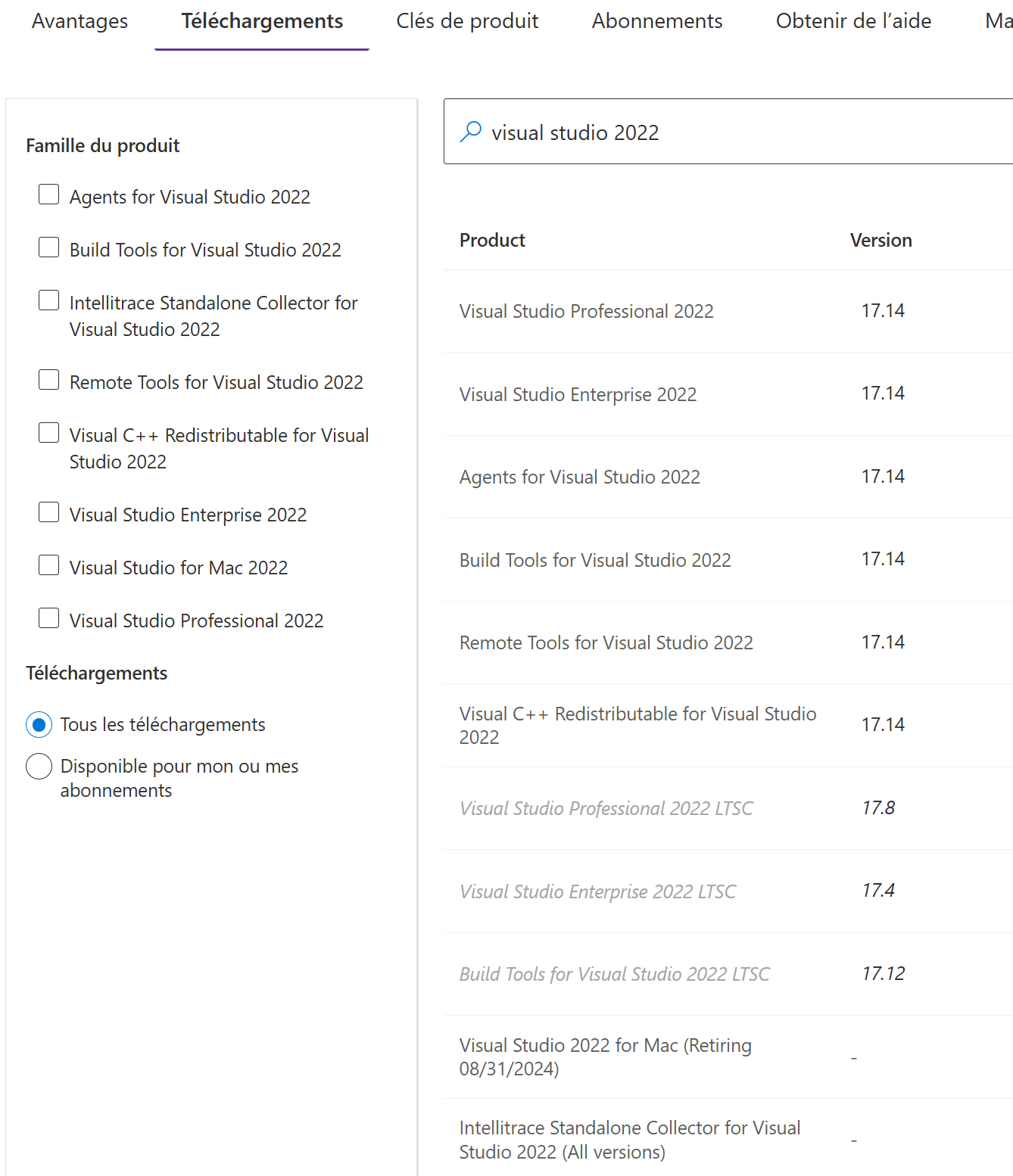Select Visual C++ Redistributable filter checkbox
The width and height of the screenshot is (1013, 1176).
point(49,433)
